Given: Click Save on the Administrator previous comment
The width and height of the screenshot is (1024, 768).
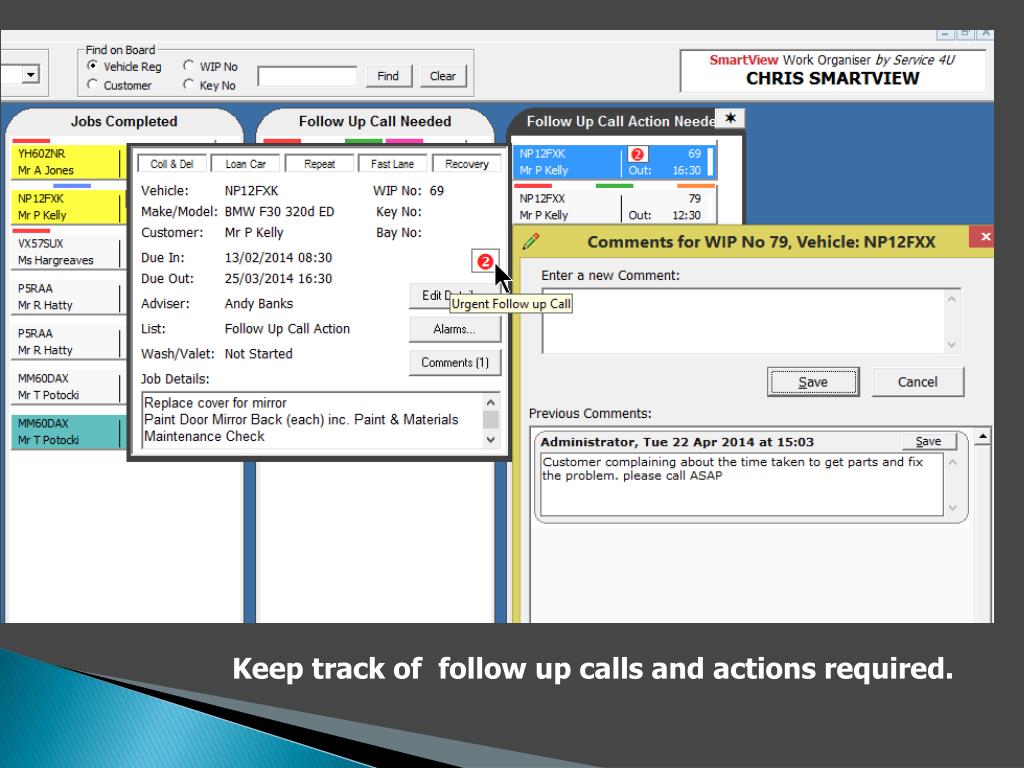Looking at the screenshot, I should [928, 441].
